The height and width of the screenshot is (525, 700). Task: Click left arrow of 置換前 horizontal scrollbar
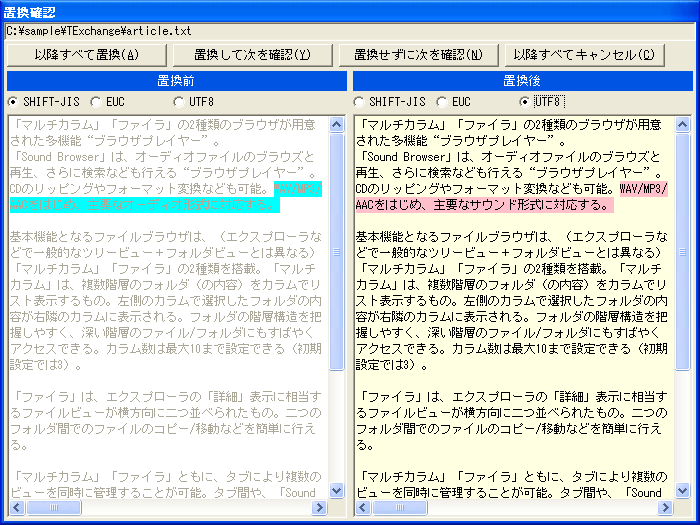(17, 508)
